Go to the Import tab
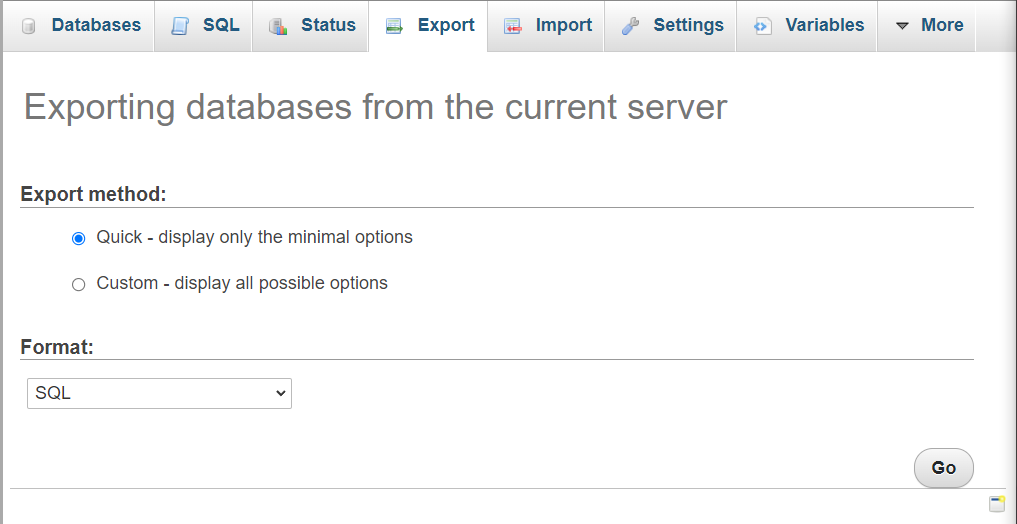 pyautogui.click(x=546, y=26)
